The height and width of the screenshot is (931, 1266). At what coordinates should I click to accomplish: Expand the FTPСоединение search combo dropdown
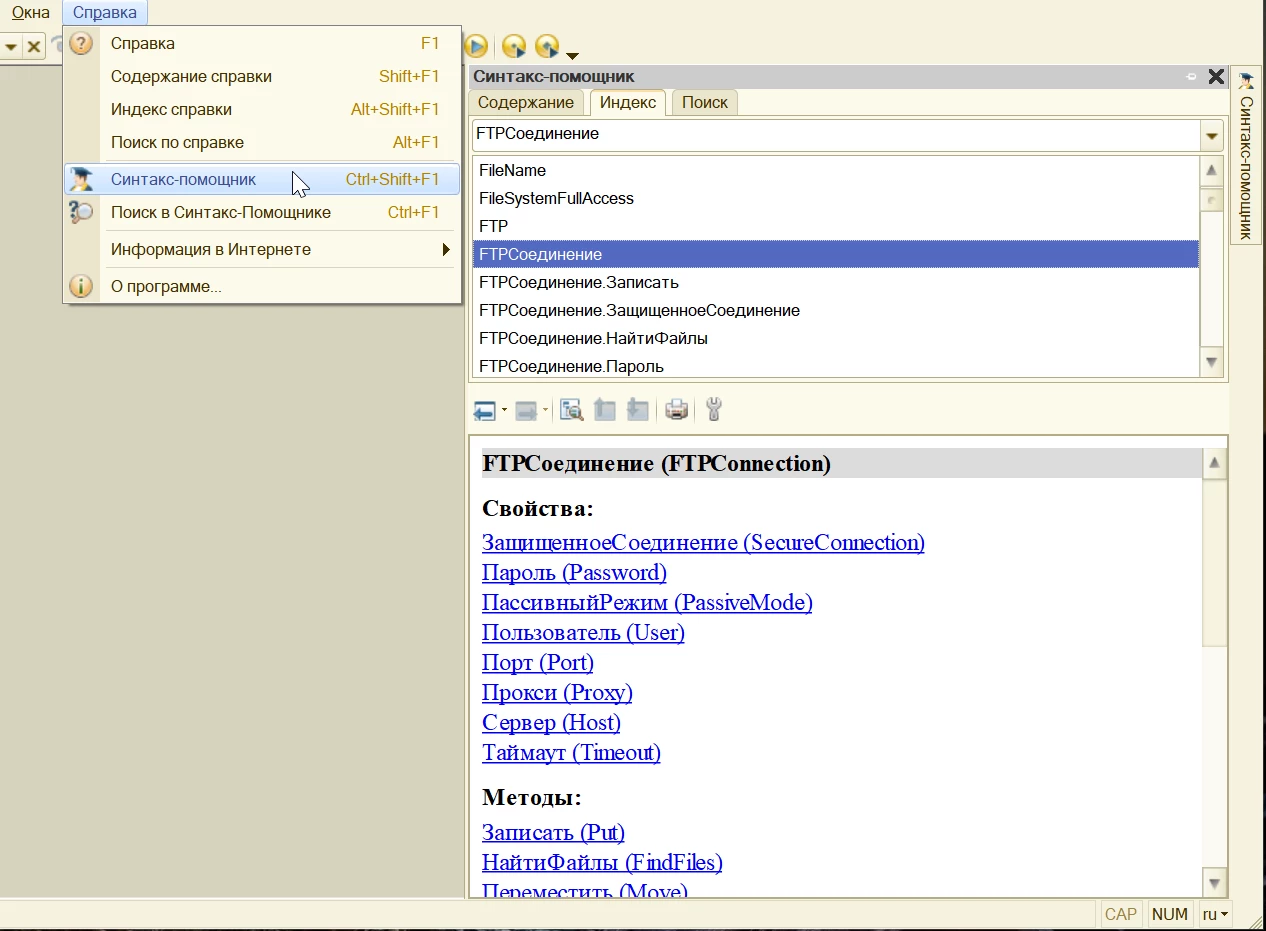[1212, 135]
